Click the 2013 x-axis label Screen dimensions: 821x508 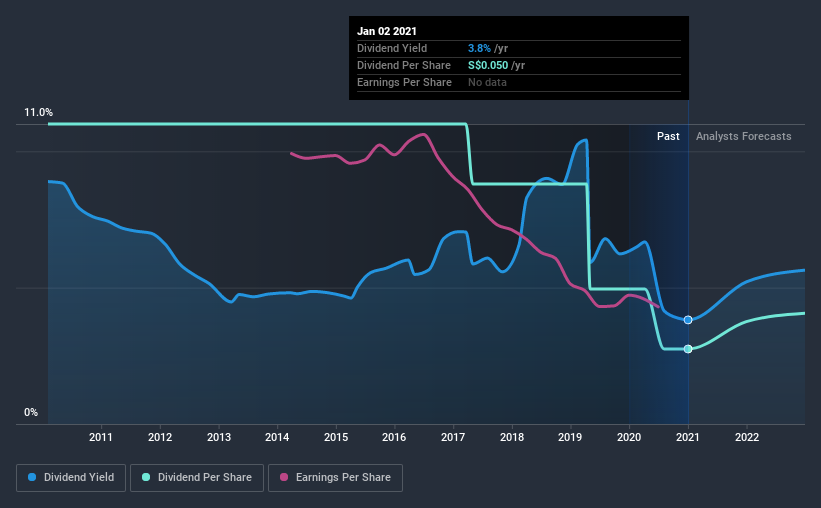coord(219,437)
